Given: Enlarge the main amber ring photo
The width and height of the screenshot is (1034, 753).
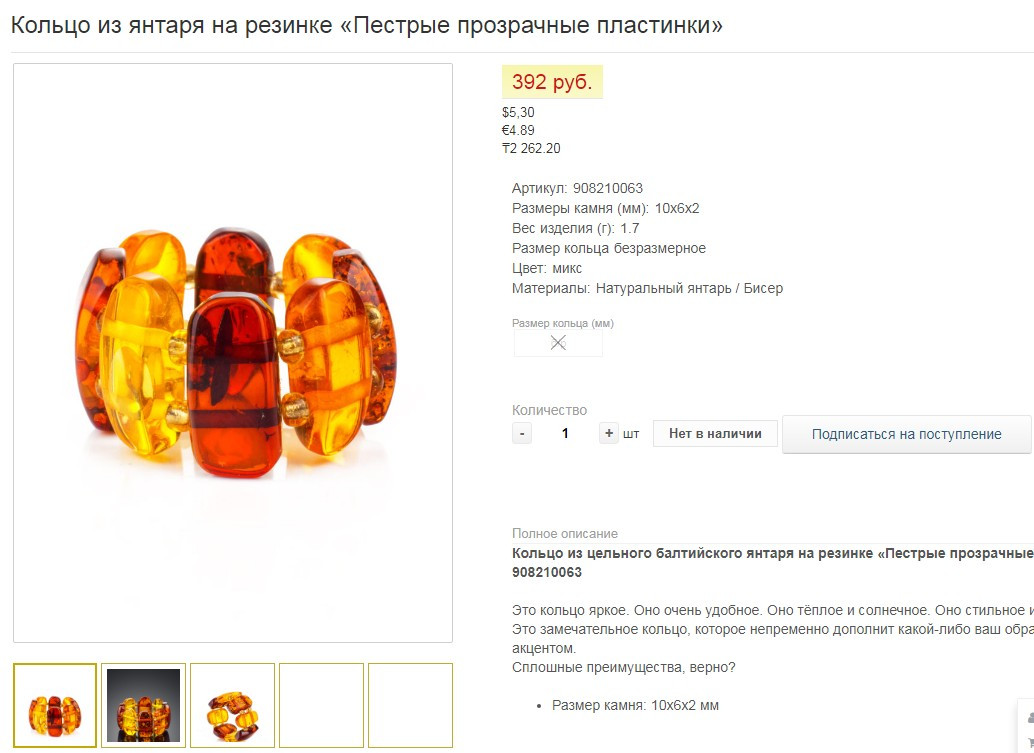Looking at the screenshot, I should (233, 353).
